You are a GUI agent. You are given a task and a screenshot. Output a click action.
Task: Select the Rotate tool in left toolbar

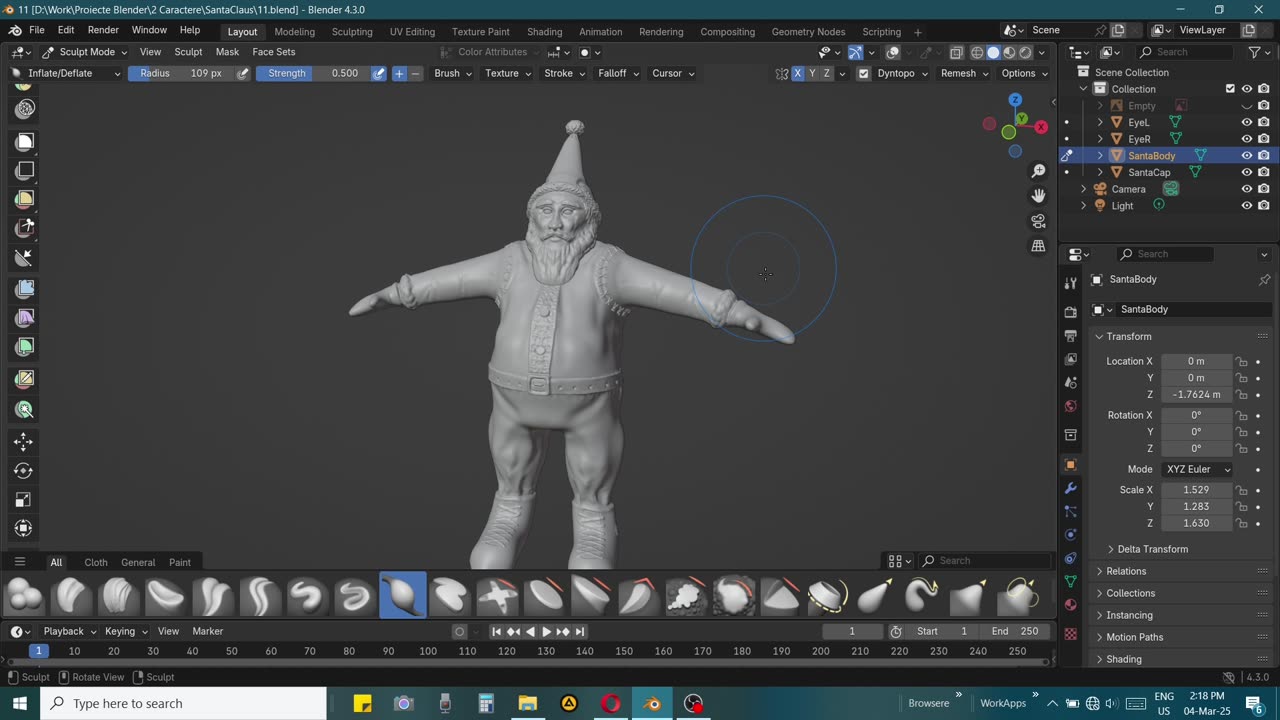coord(24,470)
